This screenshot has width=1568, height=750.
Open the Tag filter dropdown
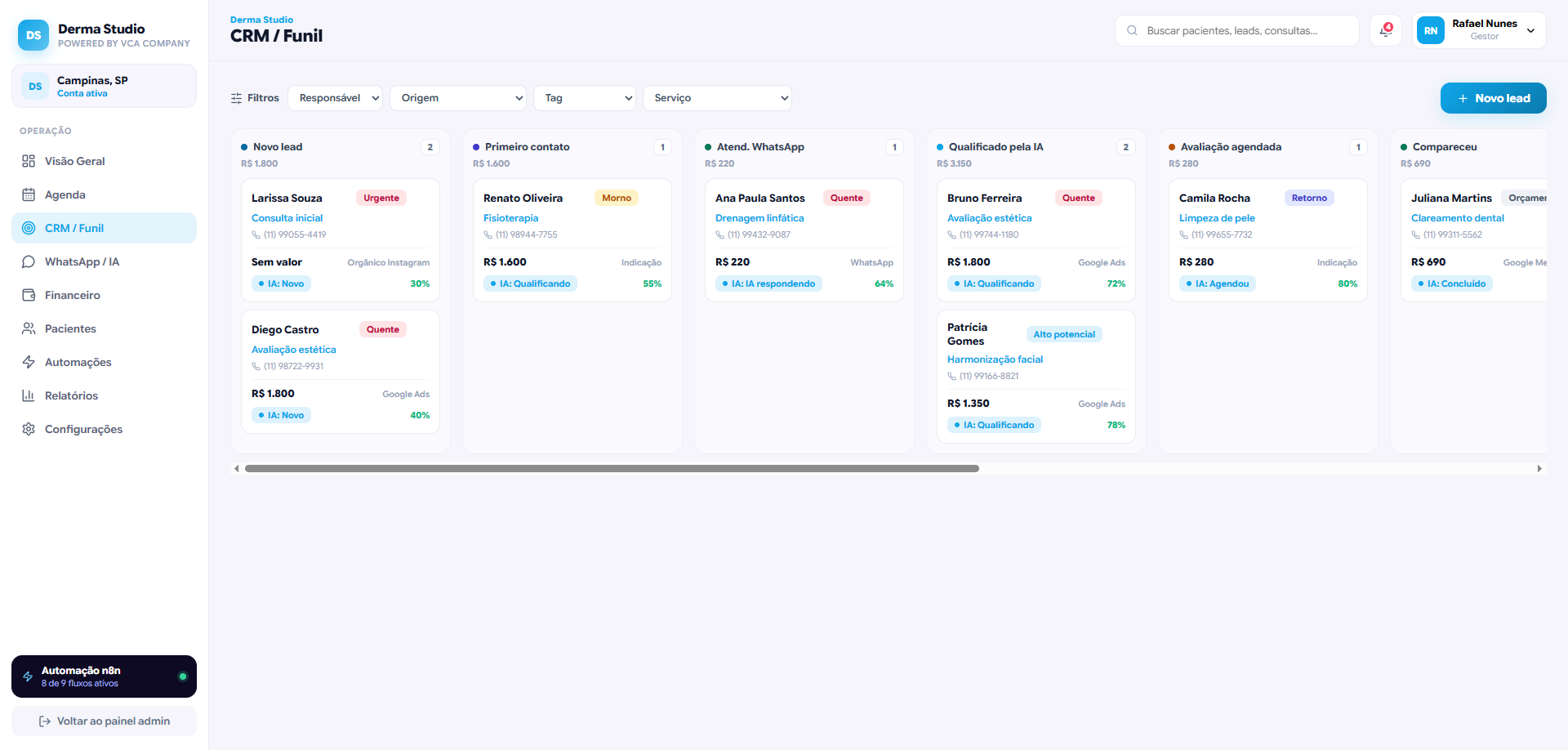(x=585, y=98)
